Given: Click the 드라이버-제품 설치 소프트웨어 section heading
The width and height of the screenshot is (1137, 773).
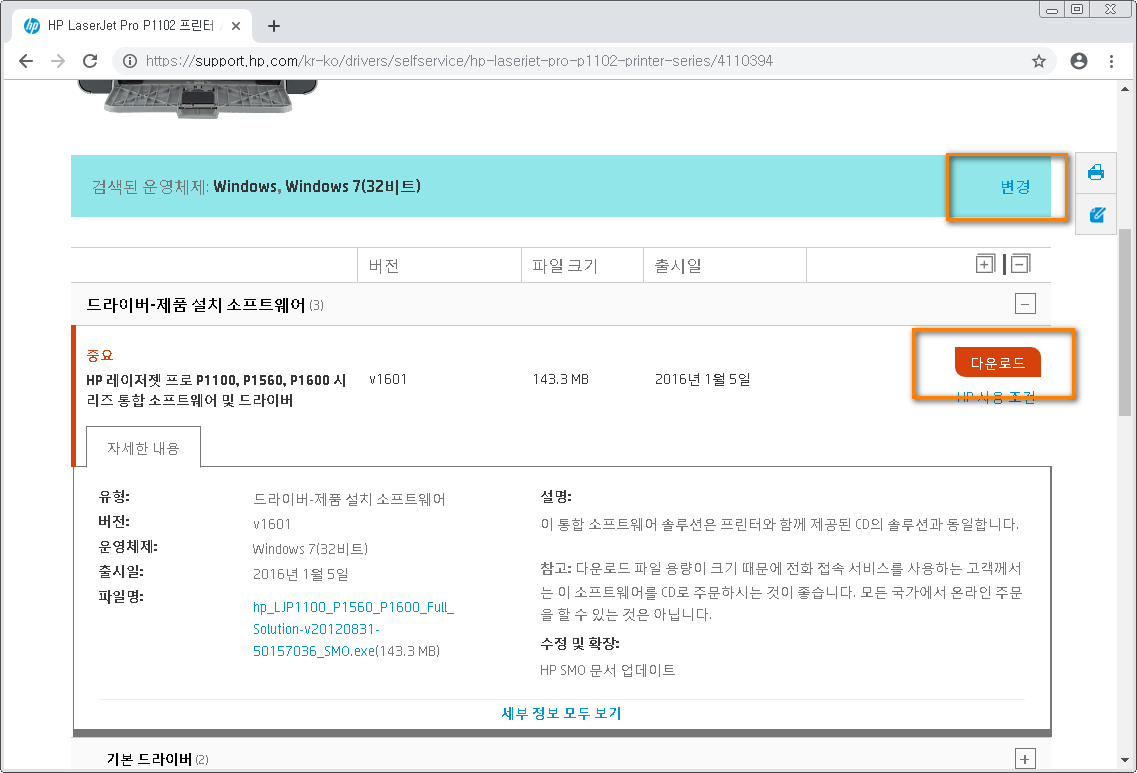Looking at the screenshot, I should 196,305.
